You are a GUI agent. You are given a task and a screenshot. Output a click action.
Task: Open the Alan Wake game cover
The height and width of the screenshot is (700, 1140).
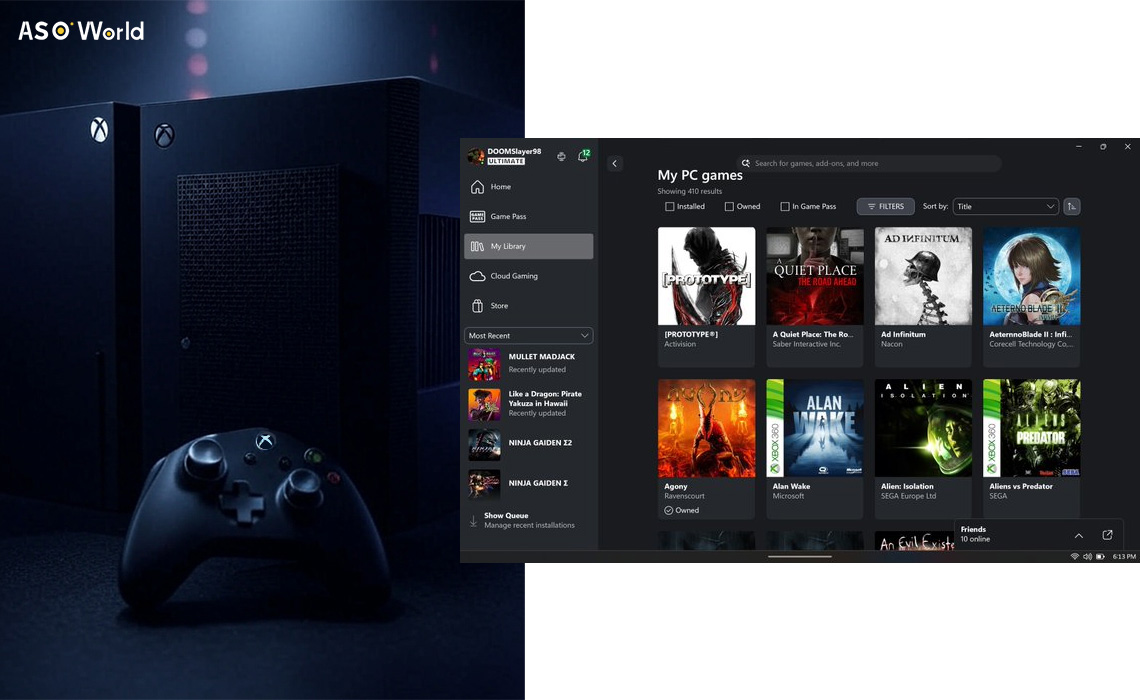815,428
